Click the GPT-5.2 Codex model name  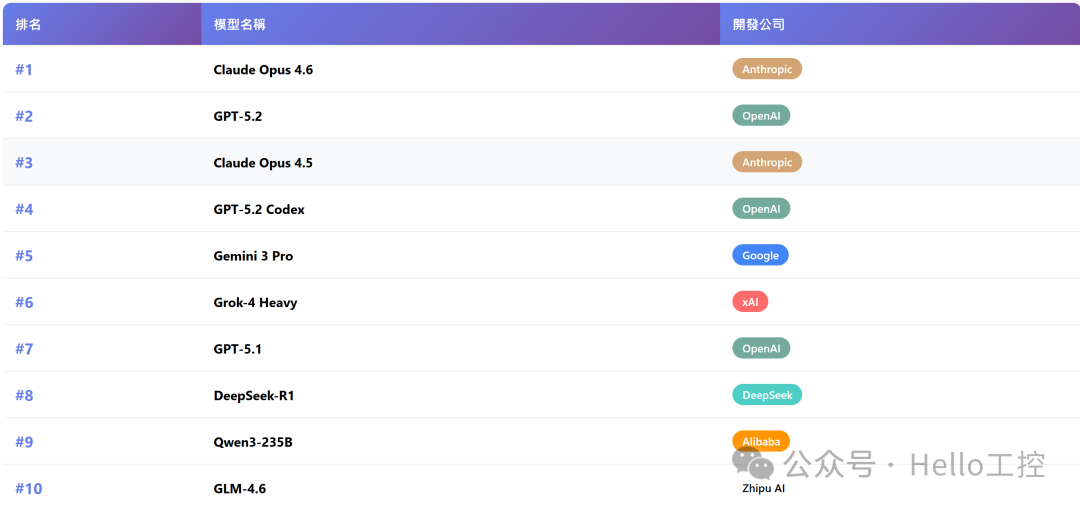click(259, 209)
